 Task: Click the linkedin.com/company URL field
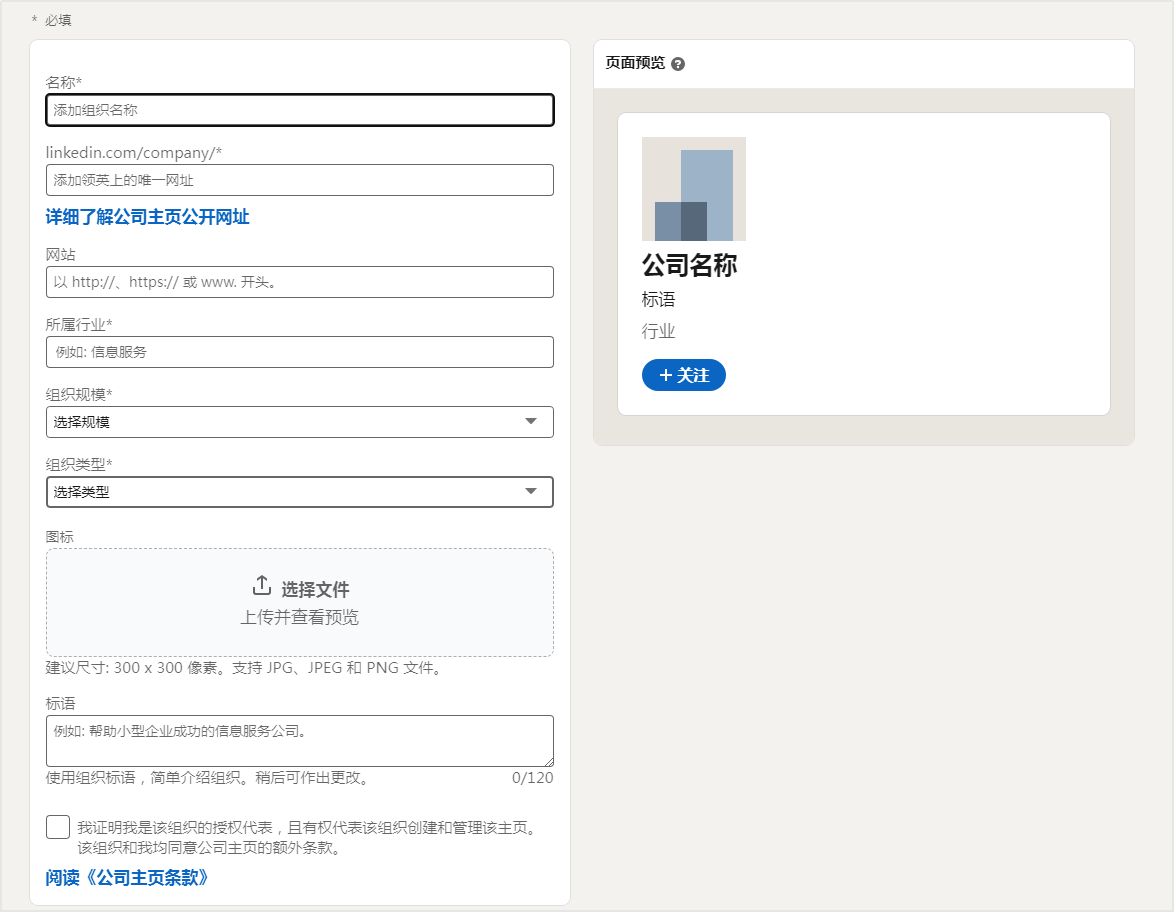click(299, 180)
